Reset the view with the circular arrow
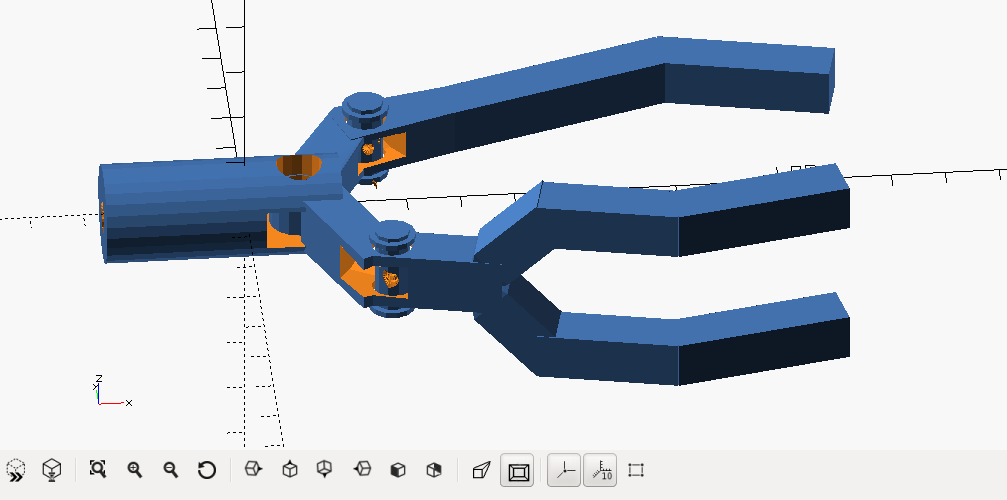Viewport: 1007px width, 500px height. click(207, 469)
